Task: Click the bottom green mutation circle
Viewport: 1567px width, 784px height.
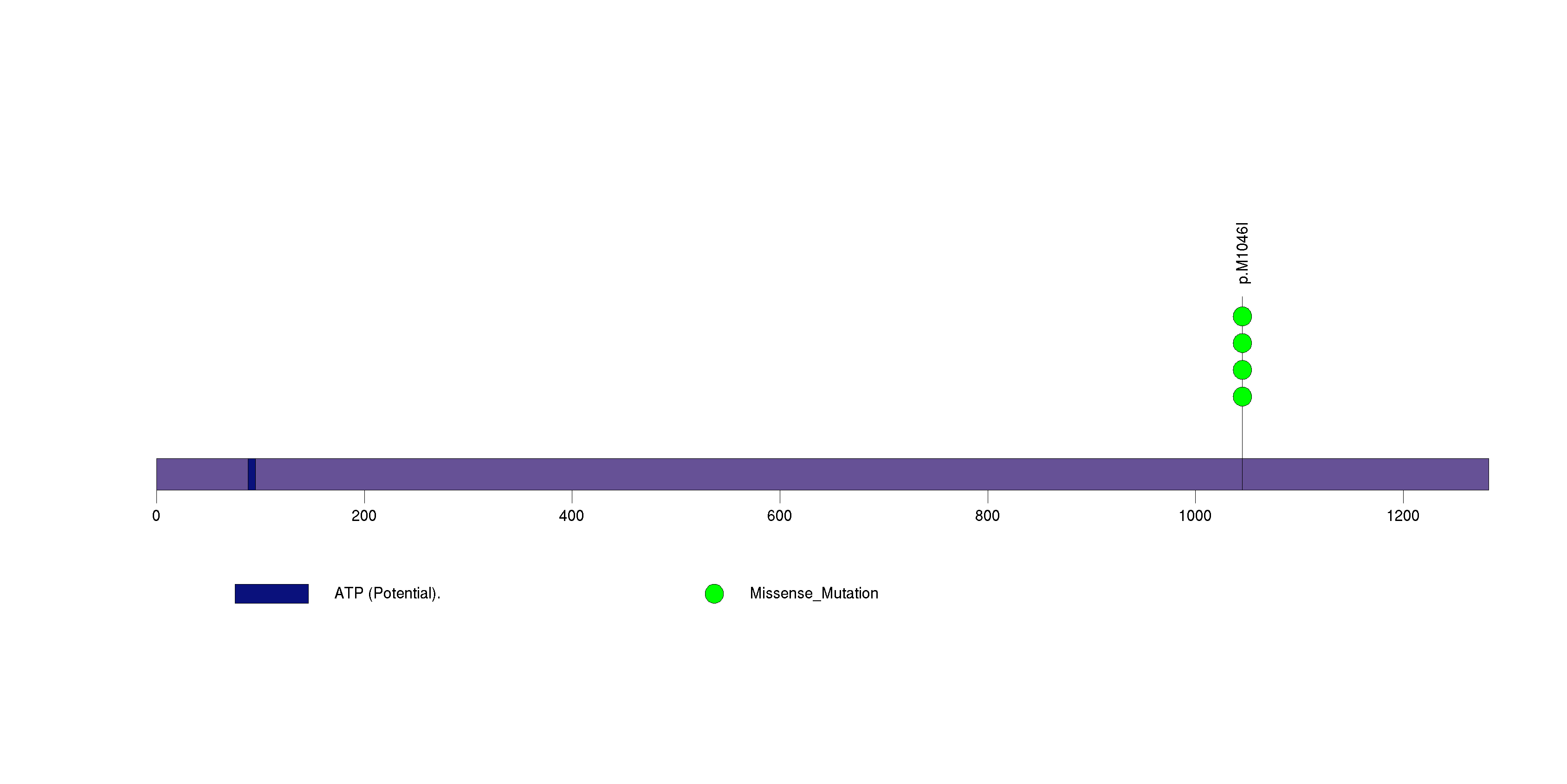Action: (x=1242, y=396)
